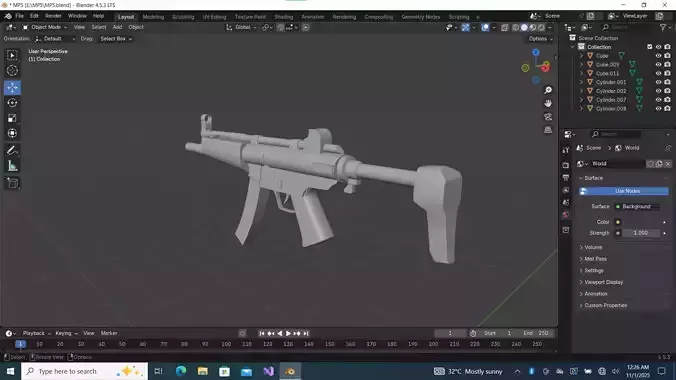Select the Move tool
Image resolution: width=676 pixels, height=380 pixels.
tap(12, 88)
